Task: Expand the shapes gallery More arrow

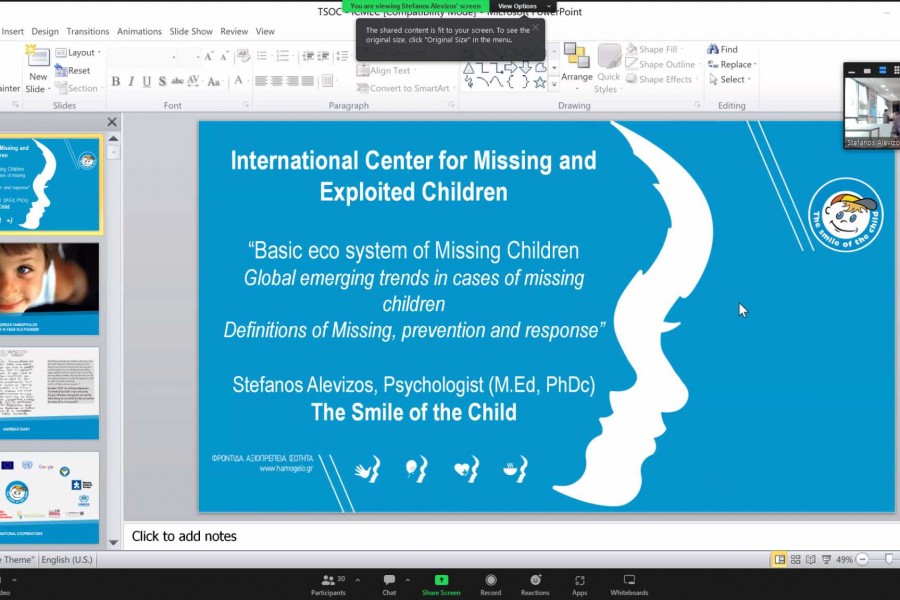Action: point(554,84)
